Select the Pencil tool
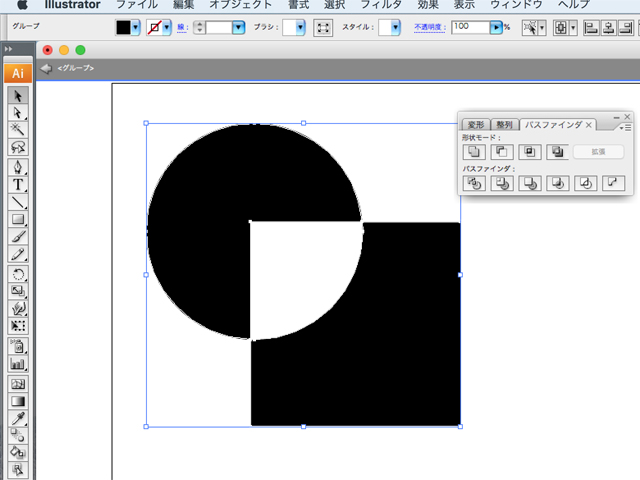Screen dimensions: 640x480 pyautogui.click(x=18, y=253)
